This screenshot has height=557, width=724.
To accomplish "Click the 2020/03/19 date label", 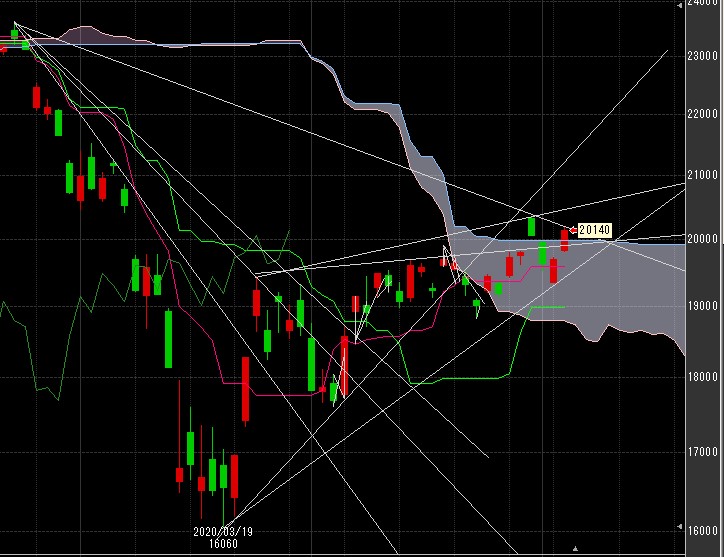I will click(221, 532).
